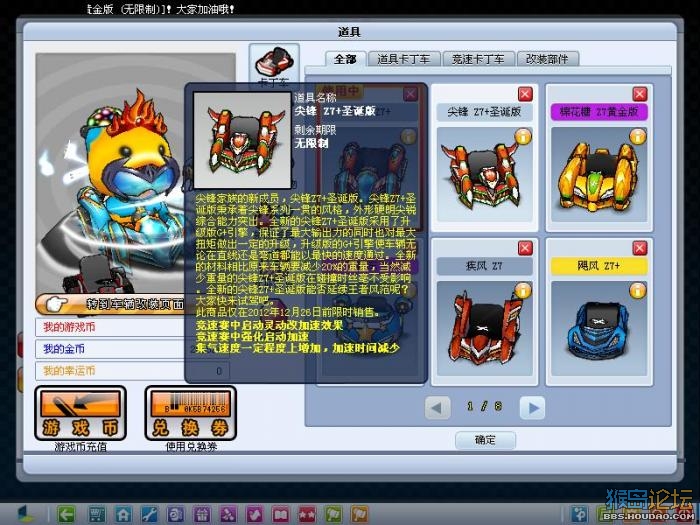
Task: Select the 卡丁车 kart category icon
Action: pos(274,63)
